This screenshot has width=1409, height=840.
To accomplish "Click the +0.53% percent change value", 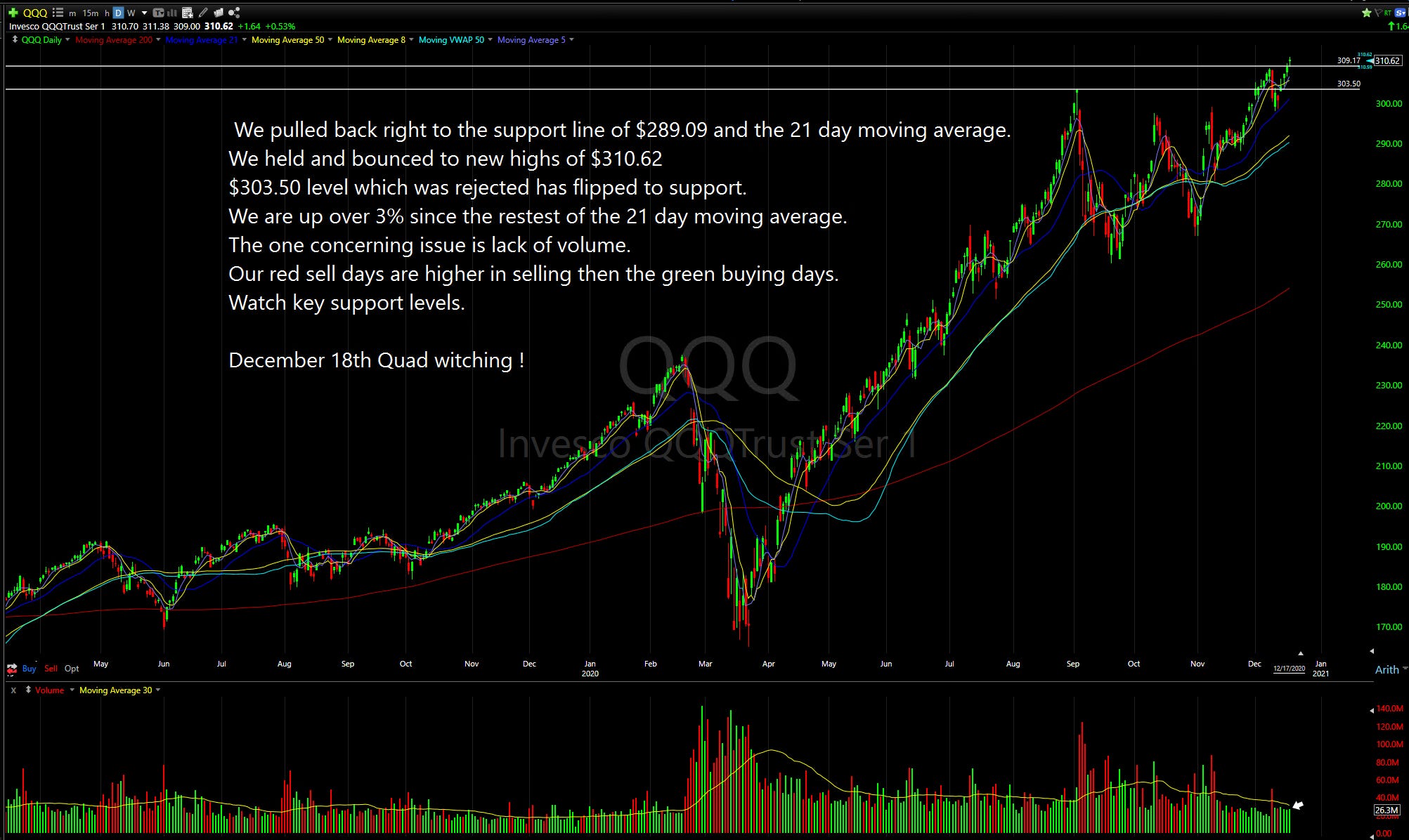I will click(x=280, y=26).
